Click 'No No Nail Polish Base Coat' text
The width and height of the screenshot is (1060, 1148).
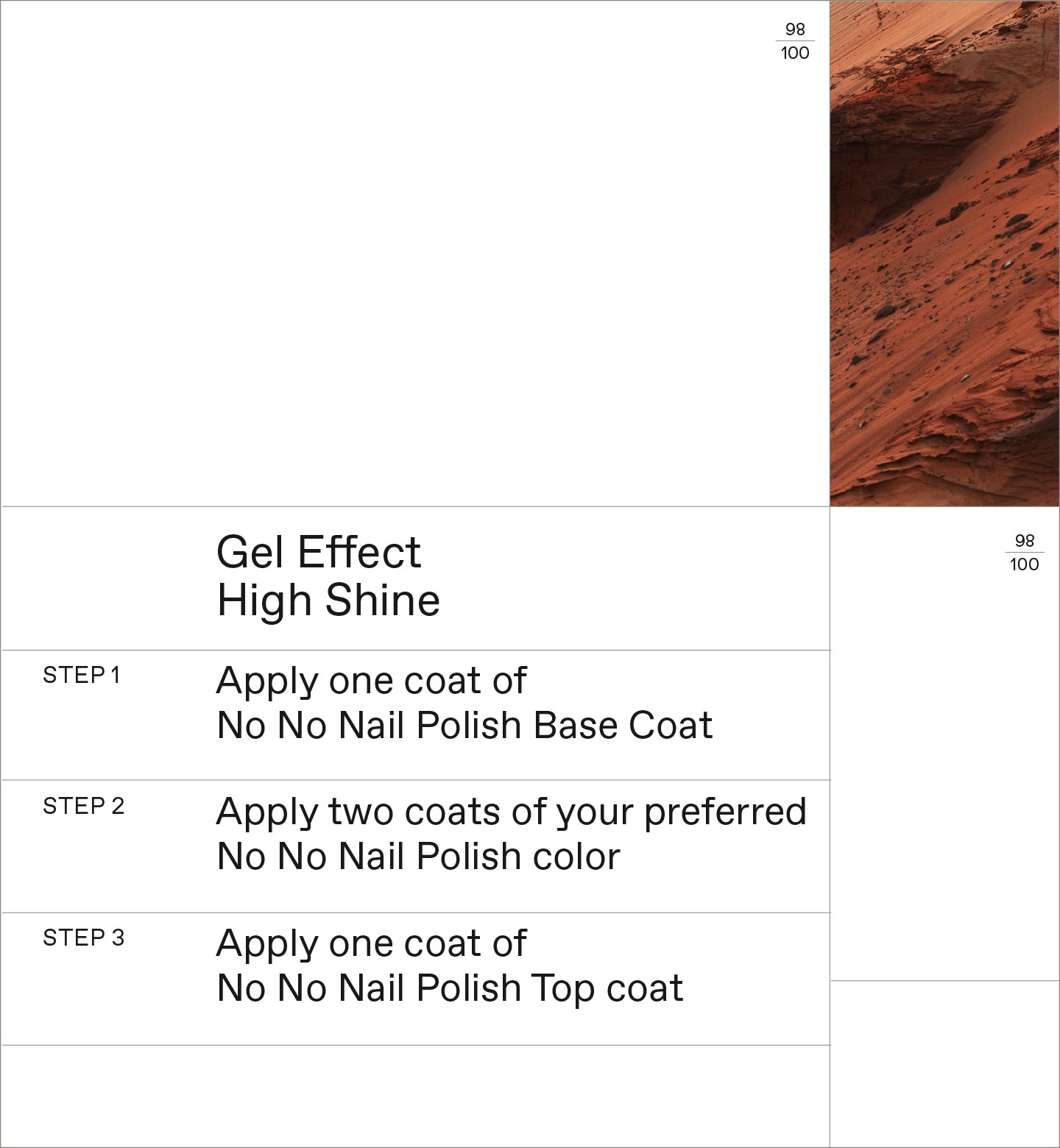click(x=464, y=726)
